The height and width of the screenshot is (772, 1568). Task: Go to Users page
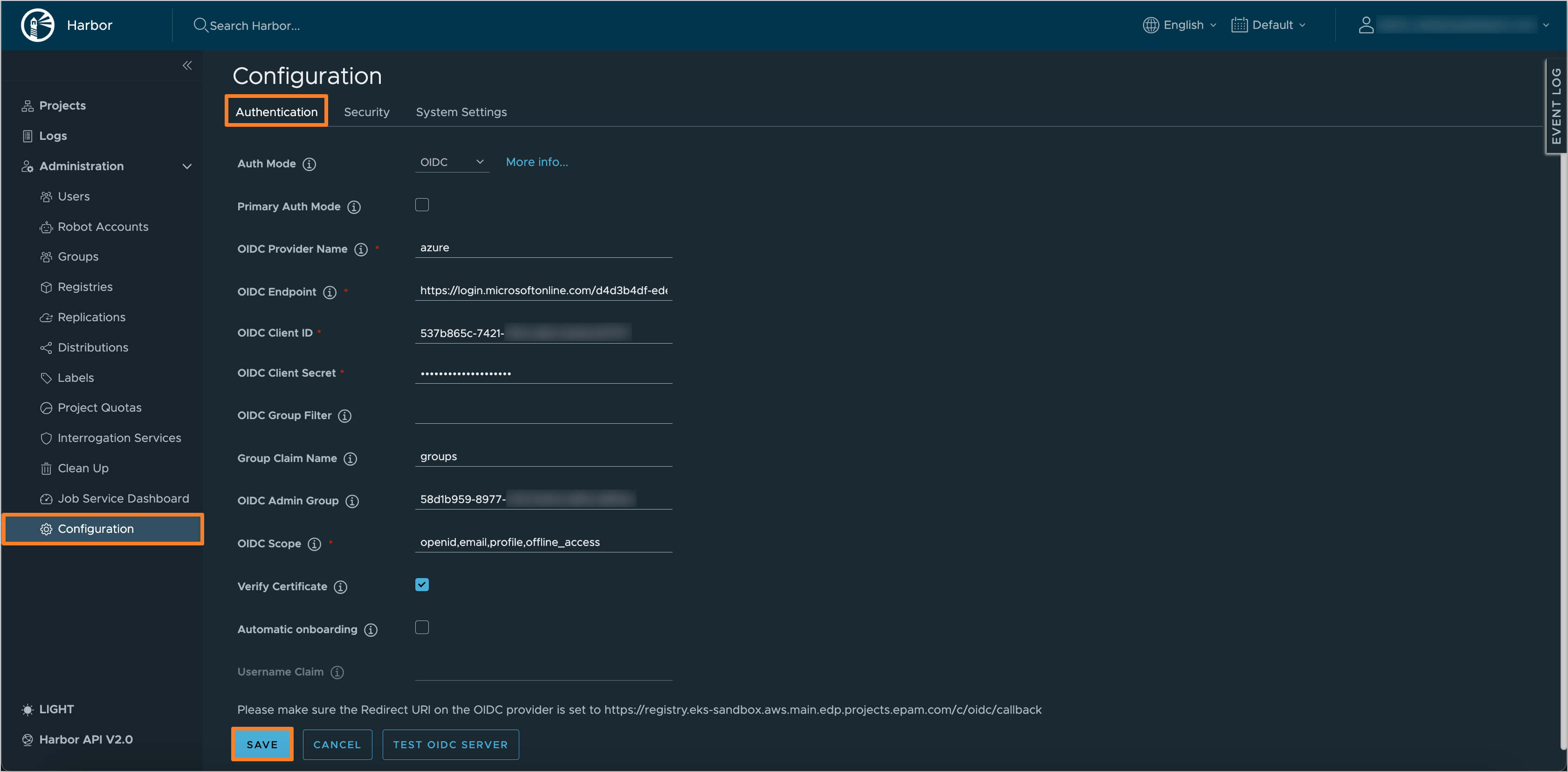(74, 196)
